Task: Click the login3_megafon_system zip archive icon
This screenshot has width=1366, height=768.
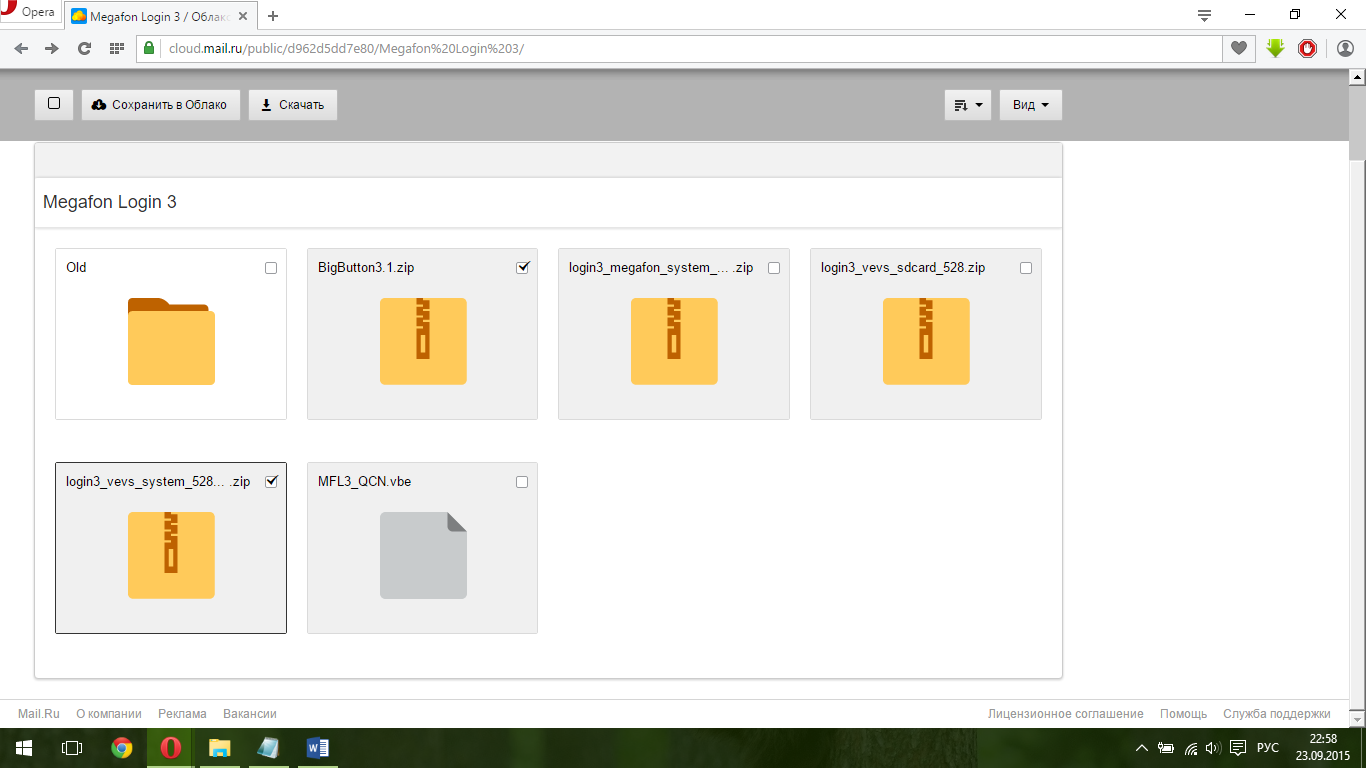Action: (674, 341)
